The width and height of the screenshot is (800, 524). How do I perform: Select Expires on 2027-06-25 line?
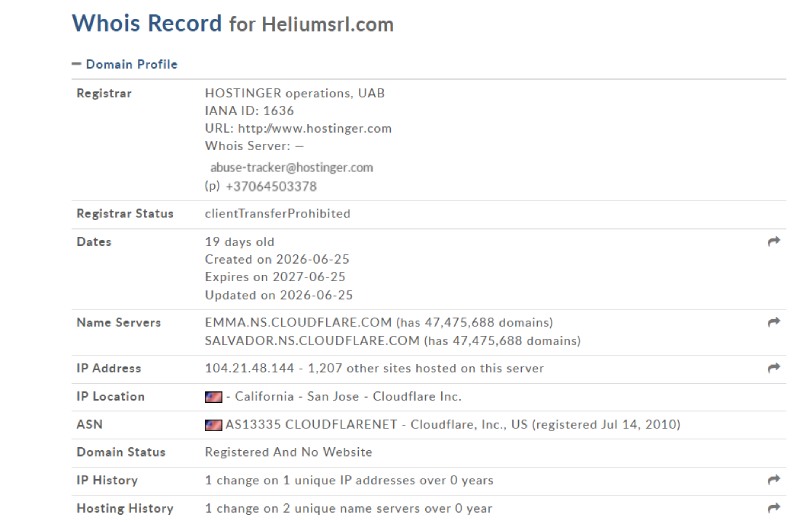tap(275, 277)
